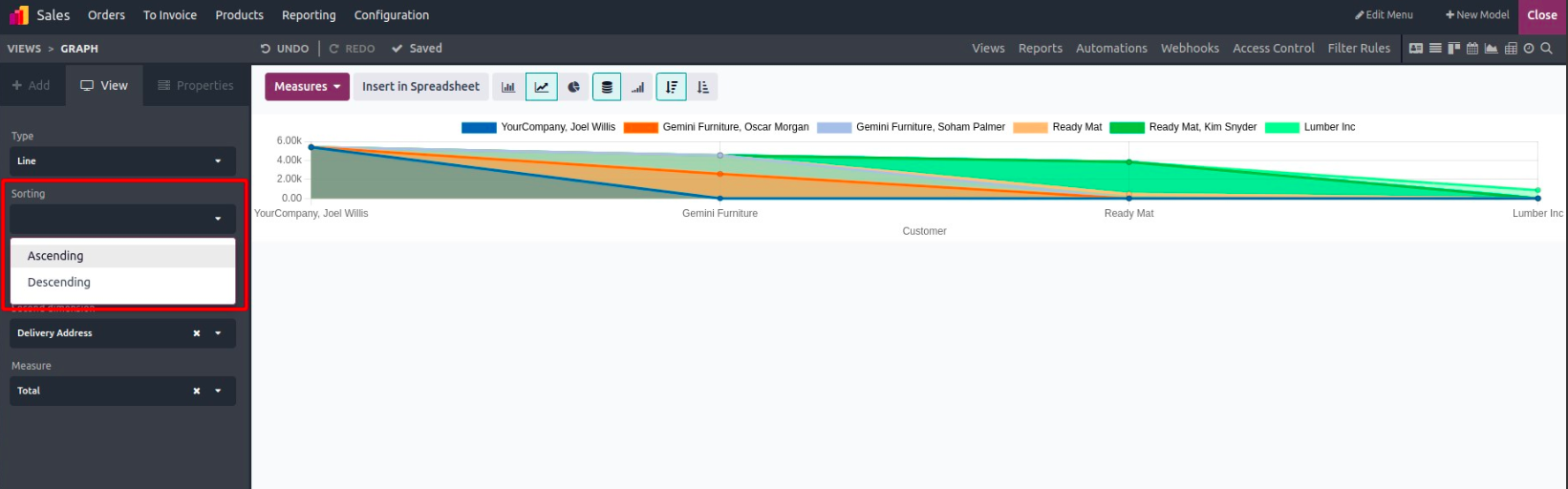This screenshot has width=1568, height=489.
Task: Choose Ascending from the sorting list
Action: coord(55,256)
